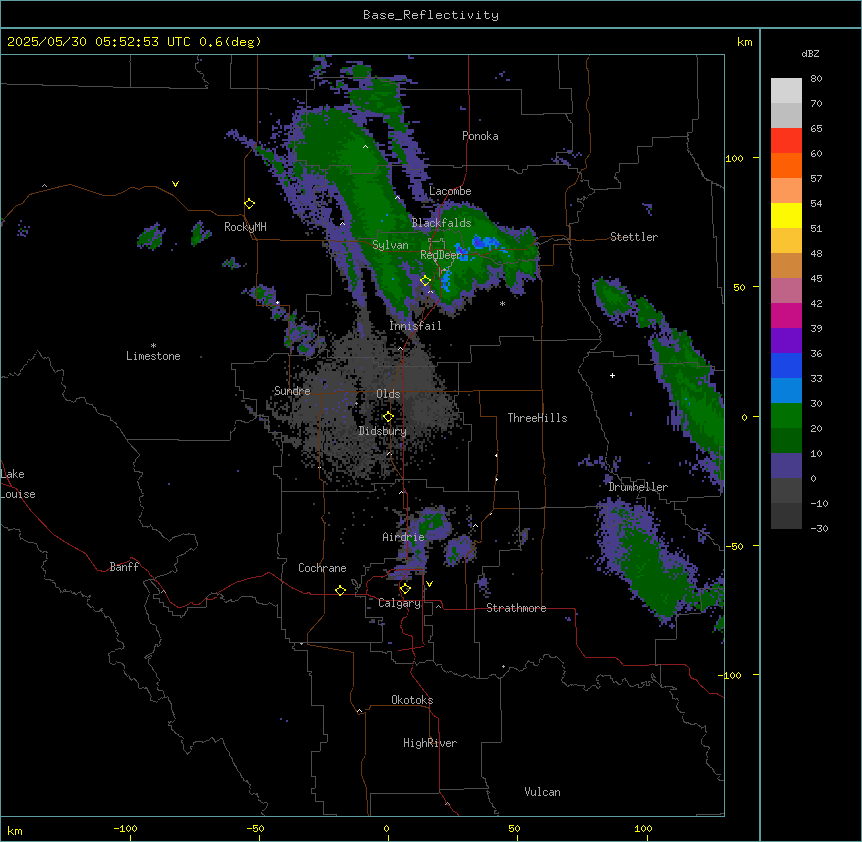The height and width of the screenshot is (842, 862).
Task: Click the light gray 80-70 dBZ legend swatch
Action: click(x=786, y=91)
